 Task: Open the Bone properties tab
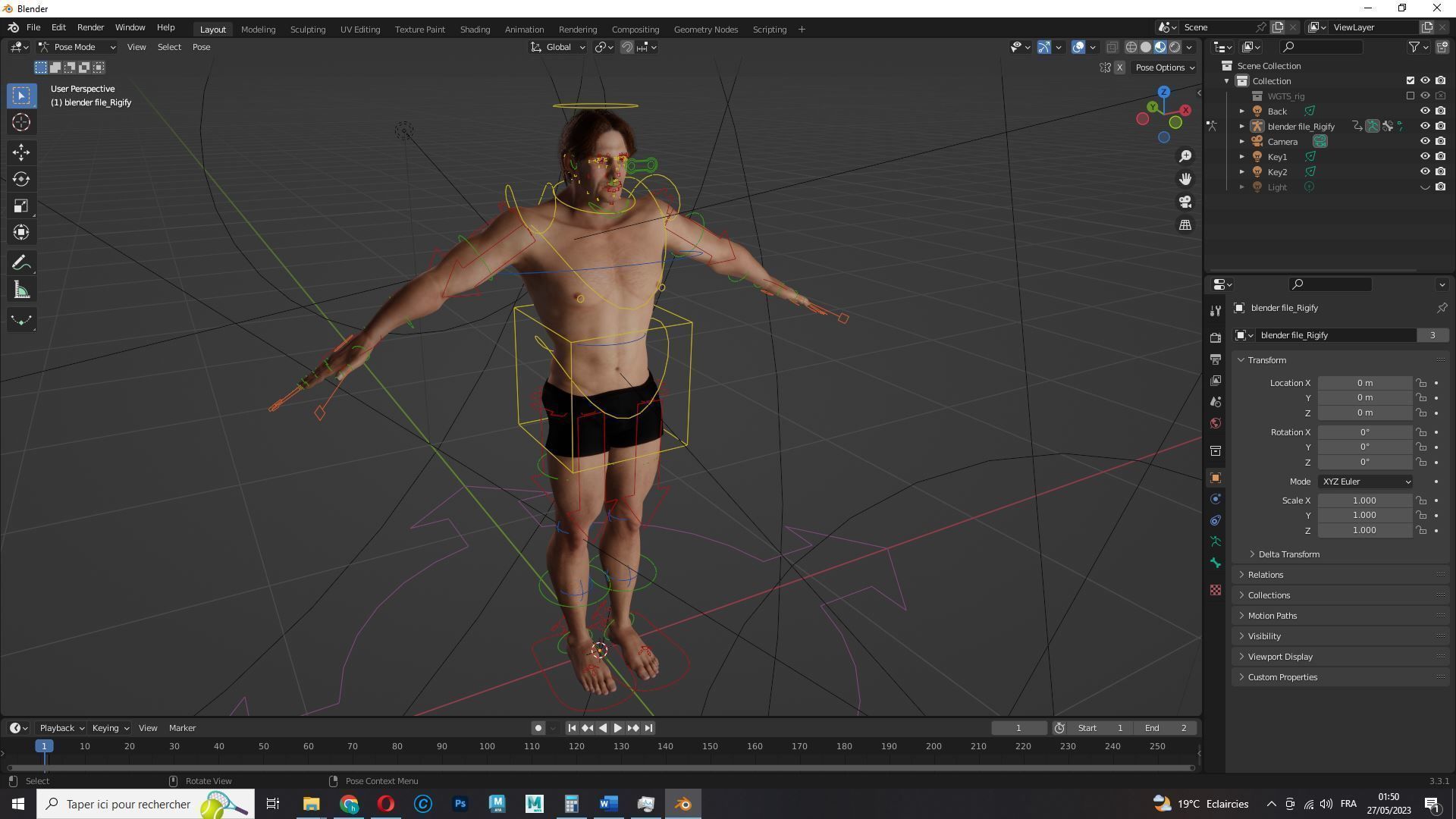click(x=1216, y=563)
